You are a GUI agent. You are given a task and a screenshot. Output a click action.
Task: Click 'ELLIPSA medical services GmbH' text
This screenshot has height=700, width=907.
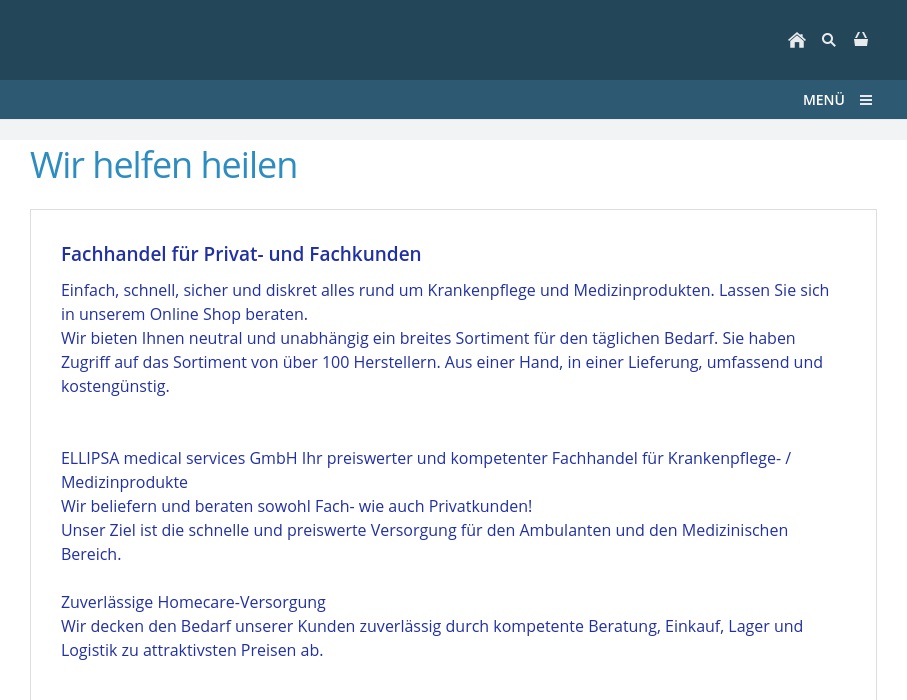click(181, 458)
